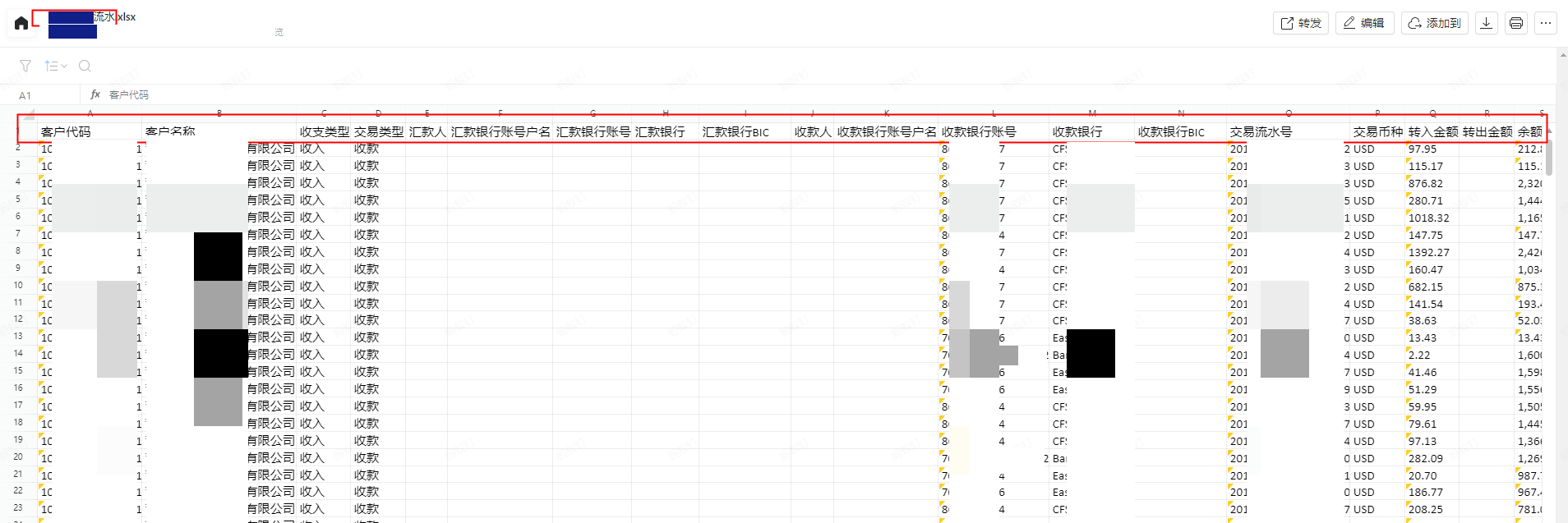The width and height of the screenshot is (1568, 523).
Task: Download the spreadsheet file
Action: (1486, 23)
